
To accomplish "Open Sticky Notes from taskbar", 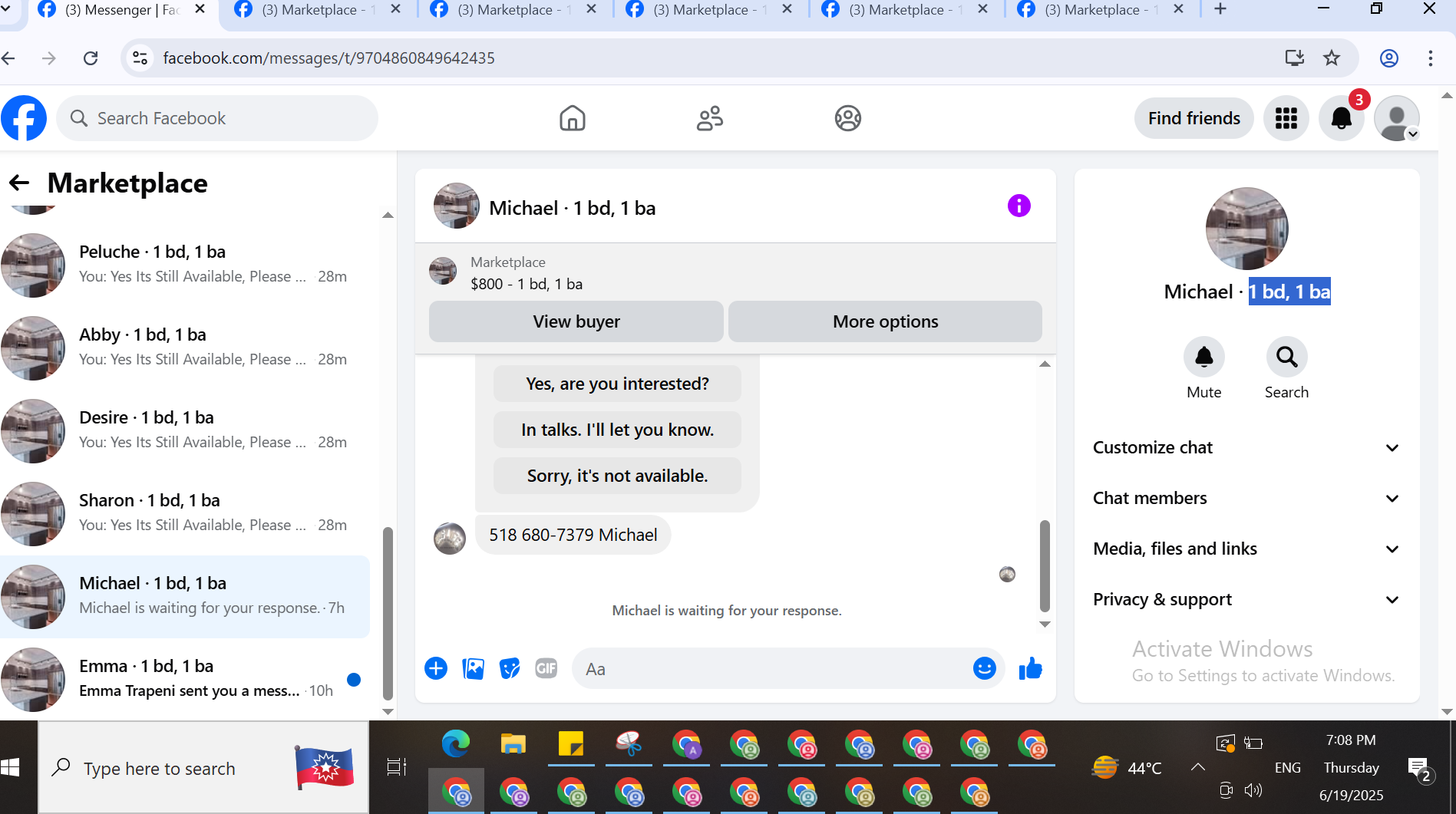I will coord(571,744).
